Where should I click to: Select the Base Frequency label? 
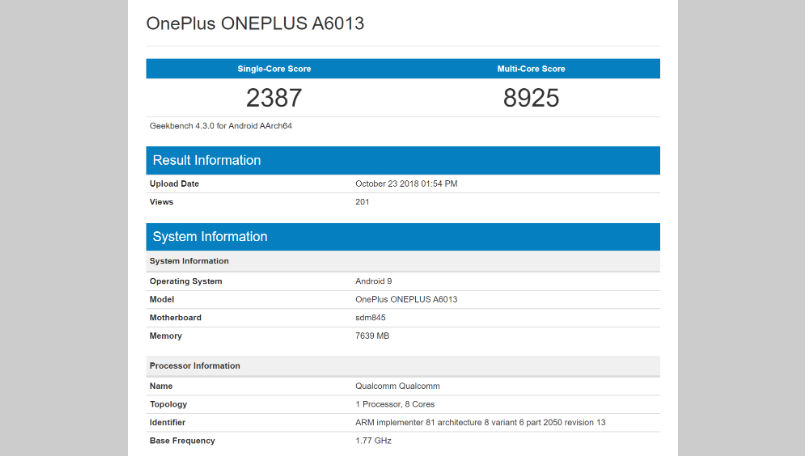click(x=182, y=441)
